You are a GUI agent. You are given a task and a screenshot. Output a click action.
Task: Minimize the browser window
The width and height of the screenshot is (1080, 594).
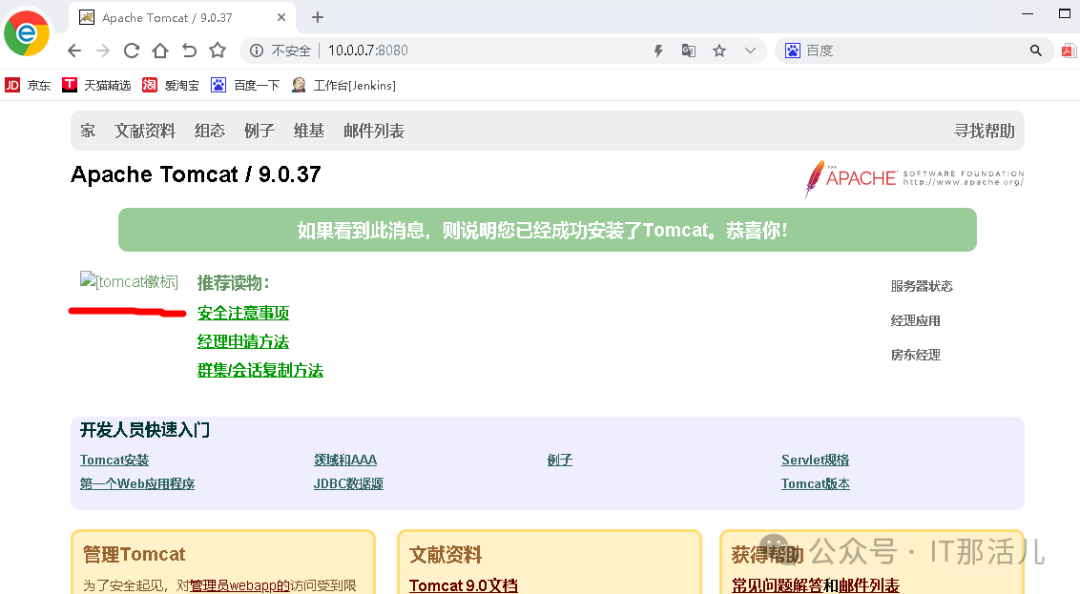tap(1027, 14)
